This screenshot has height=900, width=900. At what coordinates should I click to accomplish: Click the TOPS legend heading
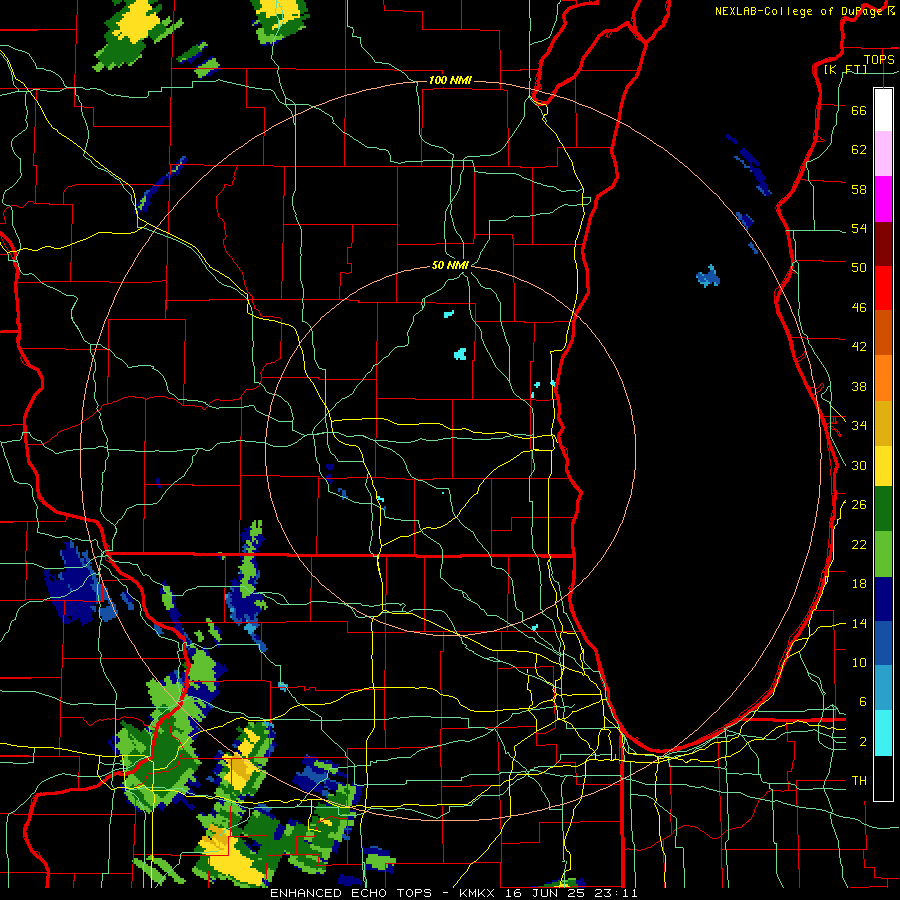(879, 59)
